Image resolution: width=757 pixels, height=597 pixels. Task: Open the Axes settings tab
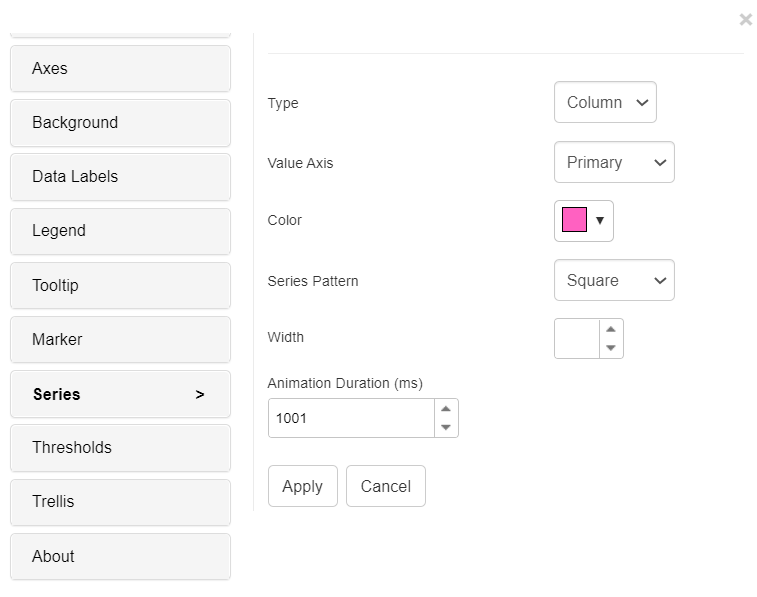point(120,69)
